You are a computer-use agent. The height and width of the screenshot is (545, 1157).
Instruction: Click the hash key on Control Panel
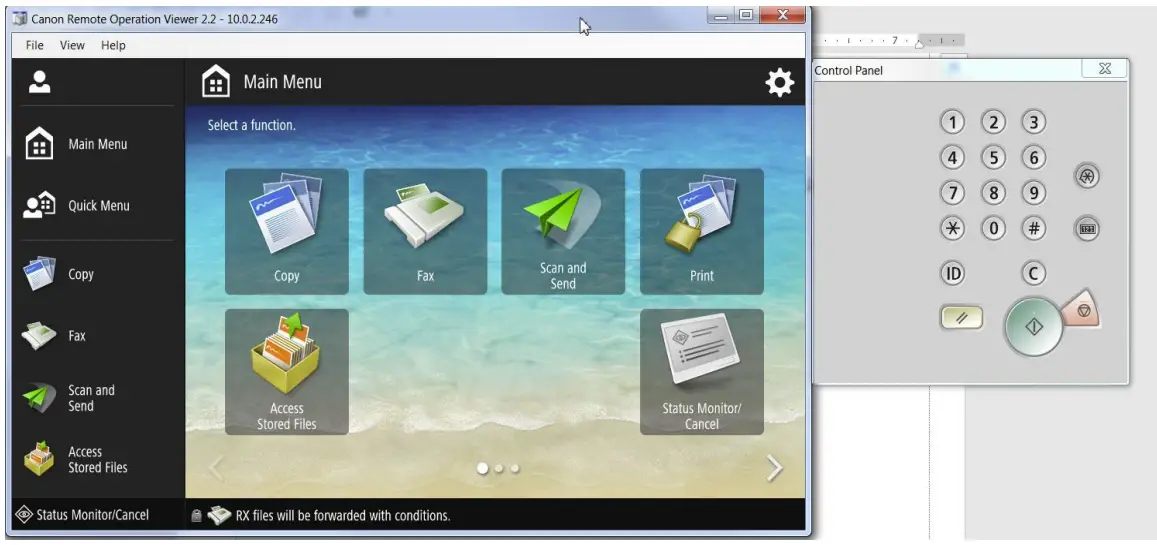(1034, 229)
